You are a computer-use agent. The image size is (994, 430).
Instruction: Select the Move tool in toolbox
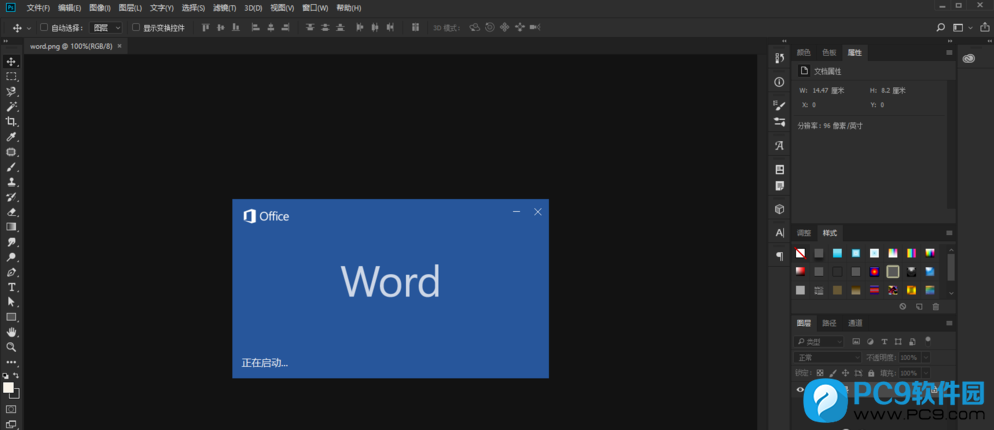click(x=11, y=62)
